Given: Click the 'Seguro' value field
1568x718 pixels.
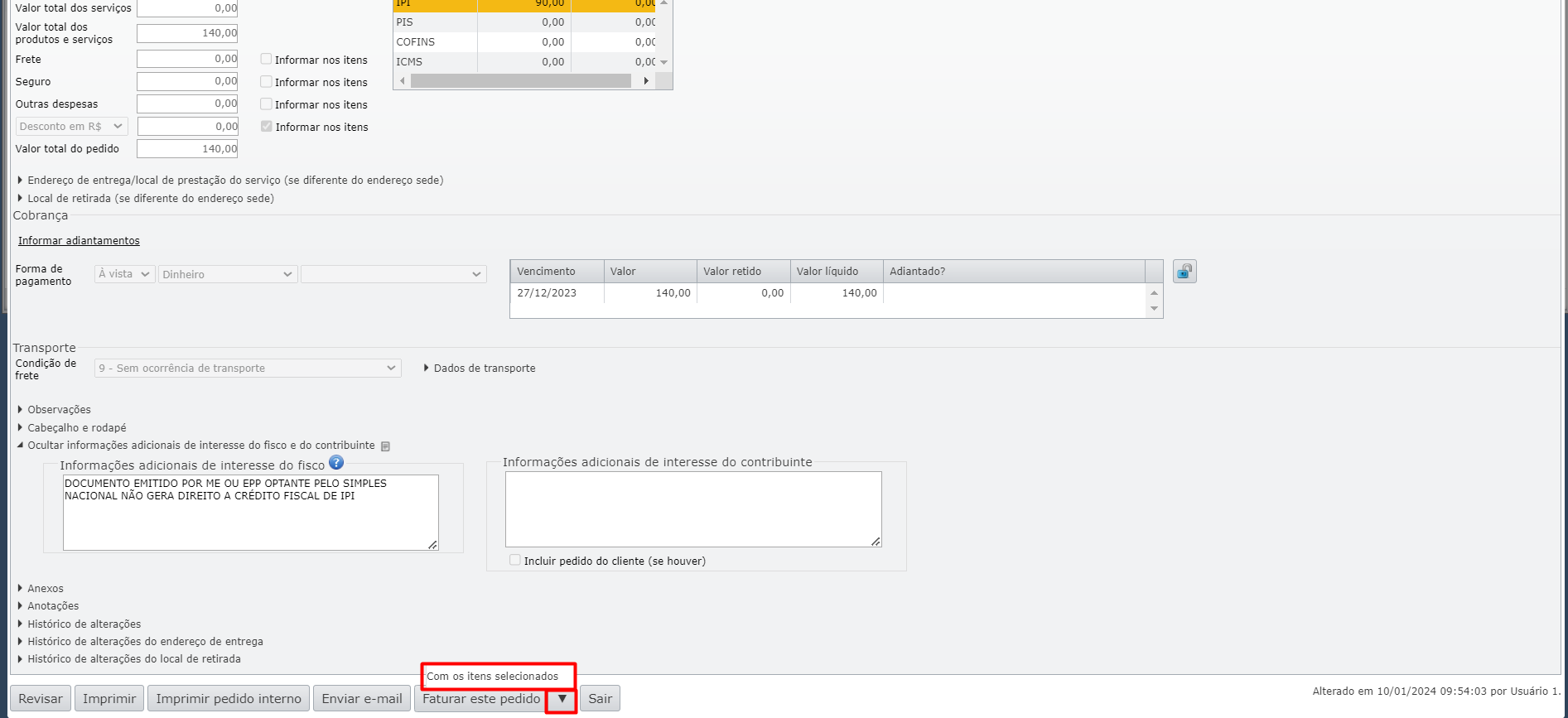Looking at the screenshot, I should 187,81.
